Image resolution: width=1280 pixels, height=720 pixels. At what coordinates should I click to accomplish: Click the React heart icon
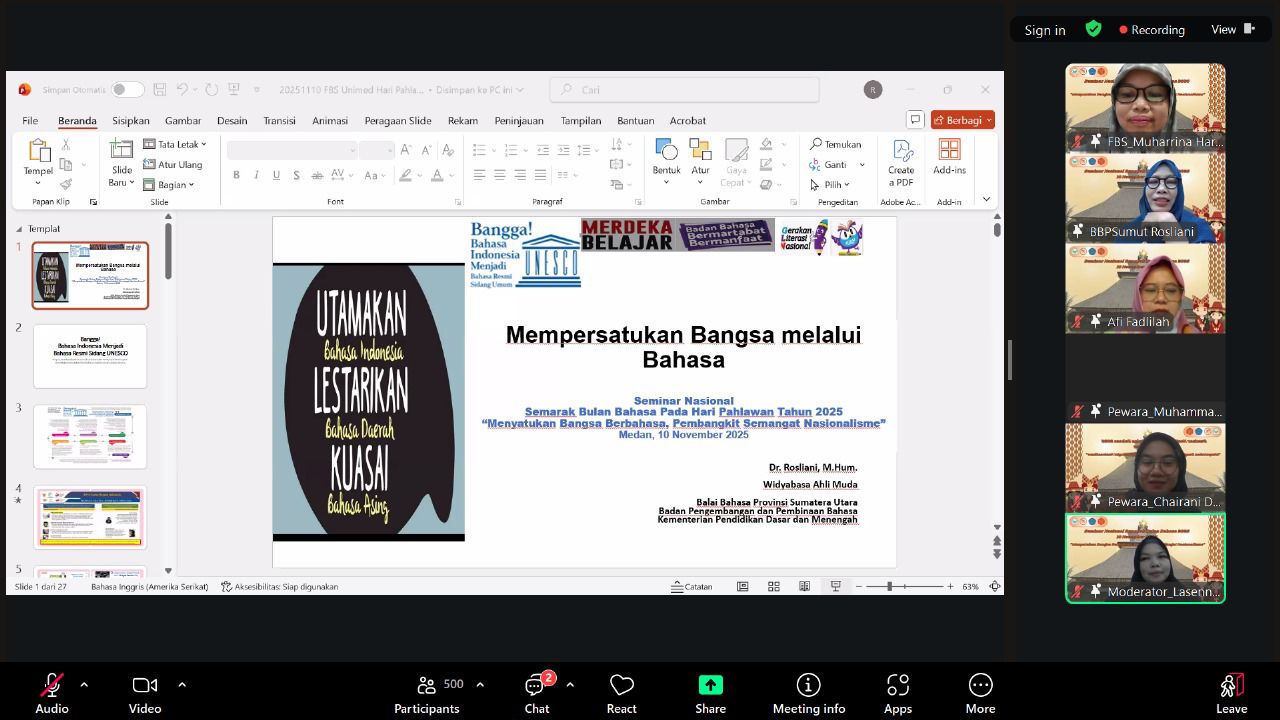click(x=621, y=685)
